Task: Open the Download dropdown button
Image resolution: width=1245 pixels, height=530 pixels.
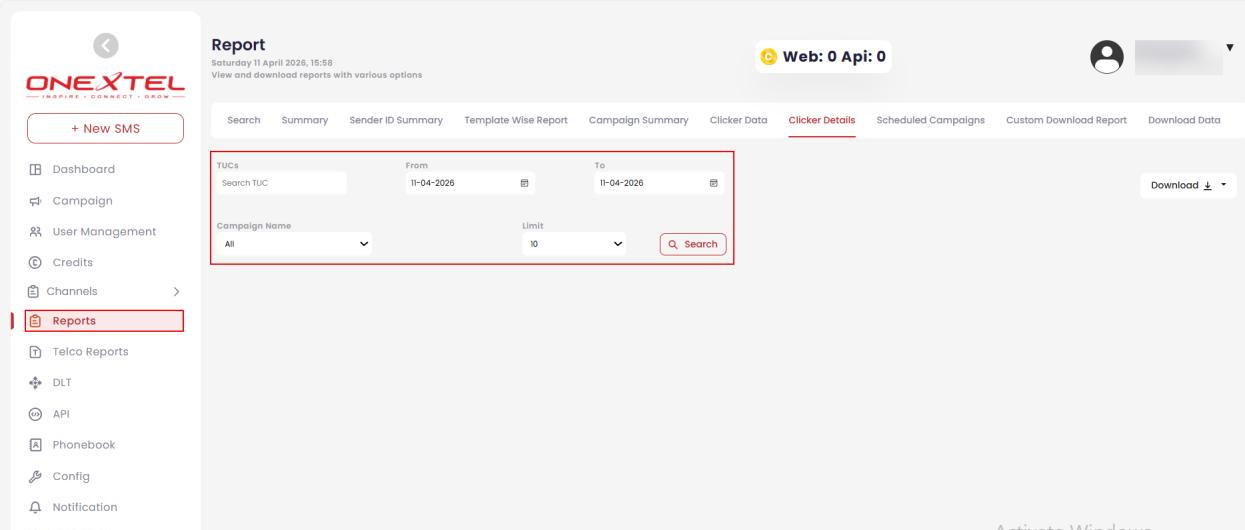Action: tap(1188, 185)
